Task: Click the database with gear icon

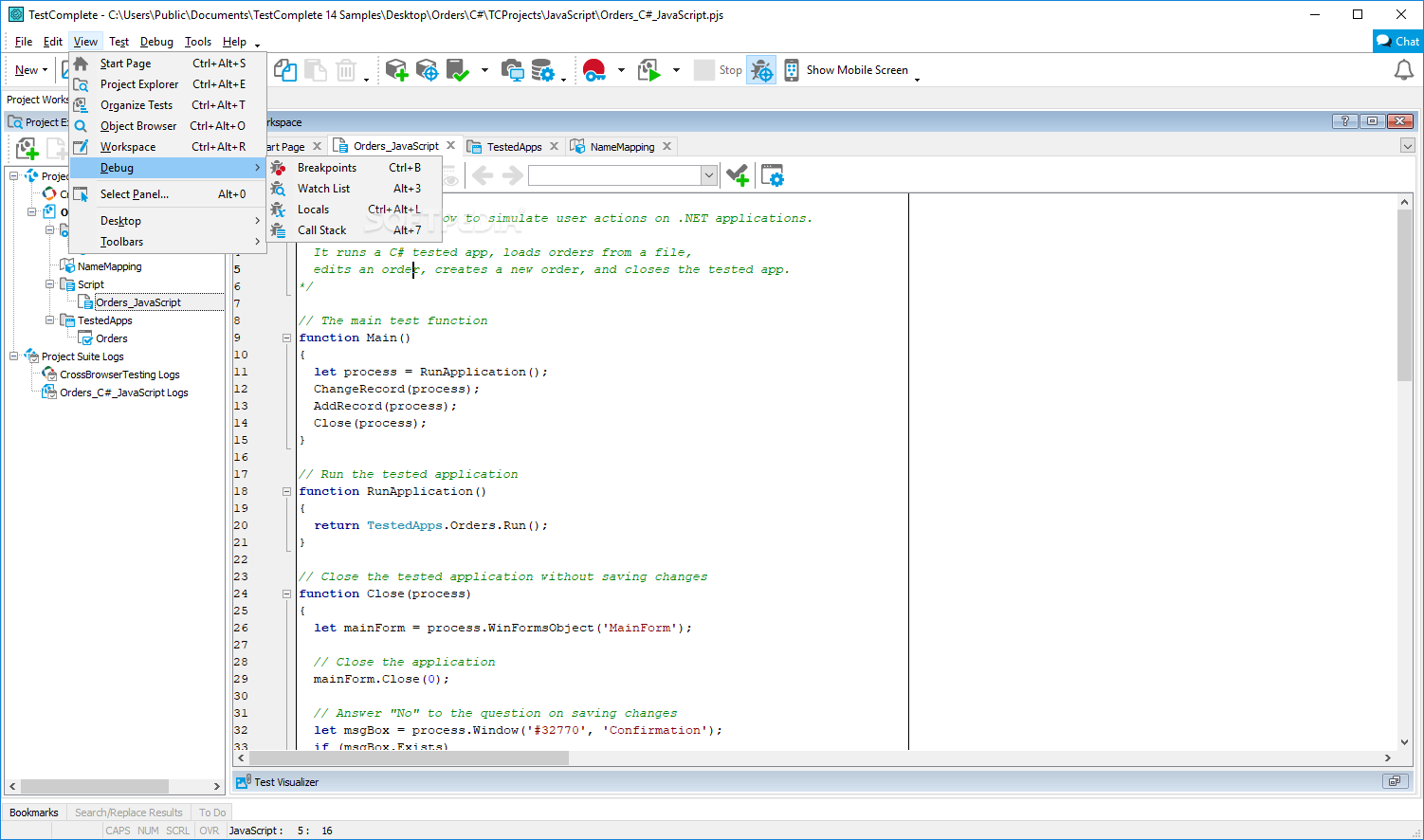Action: point(542,70)
